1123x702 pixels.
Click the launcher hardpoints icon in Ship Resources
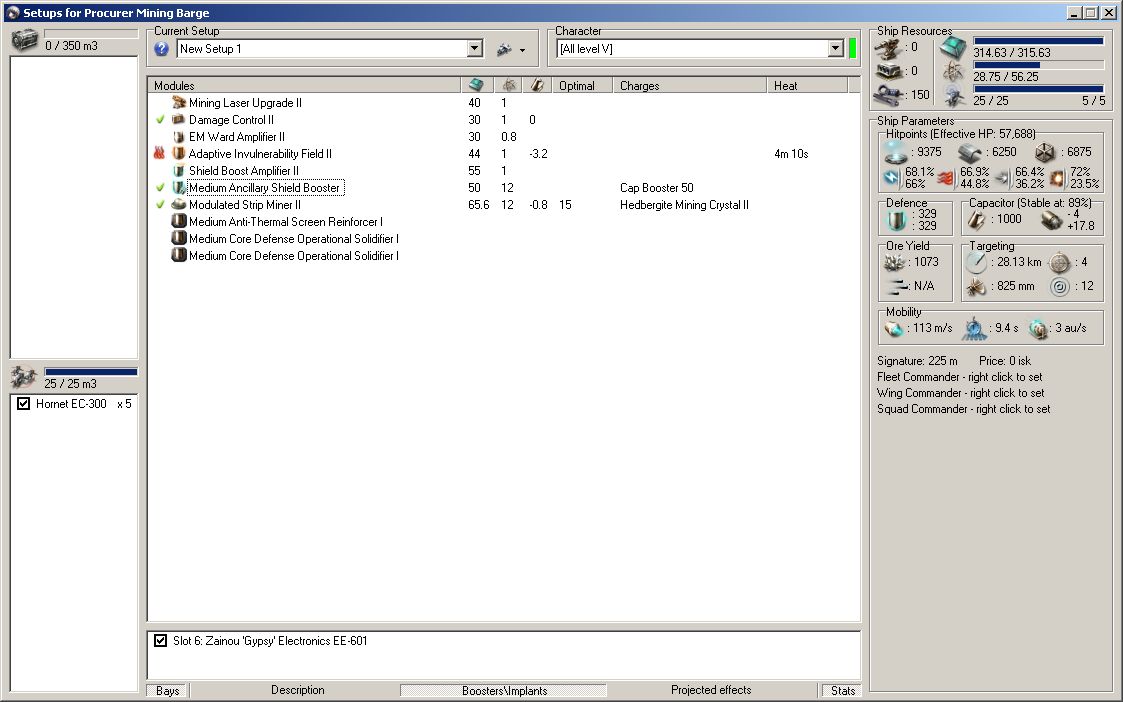point(888,71)
